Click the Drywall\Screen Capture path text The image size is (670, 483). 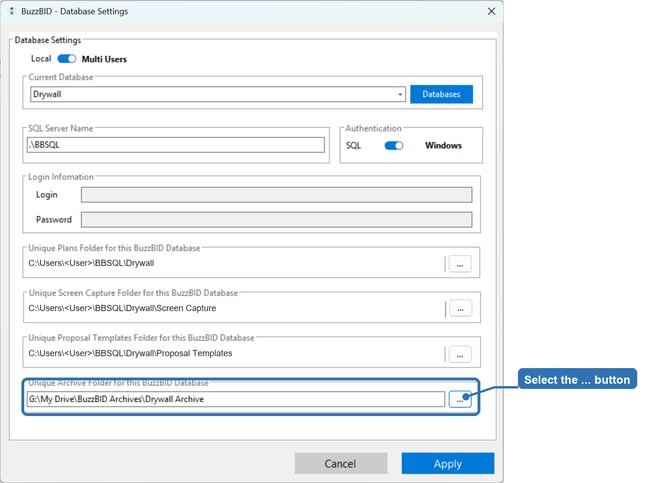pos(122,308)
